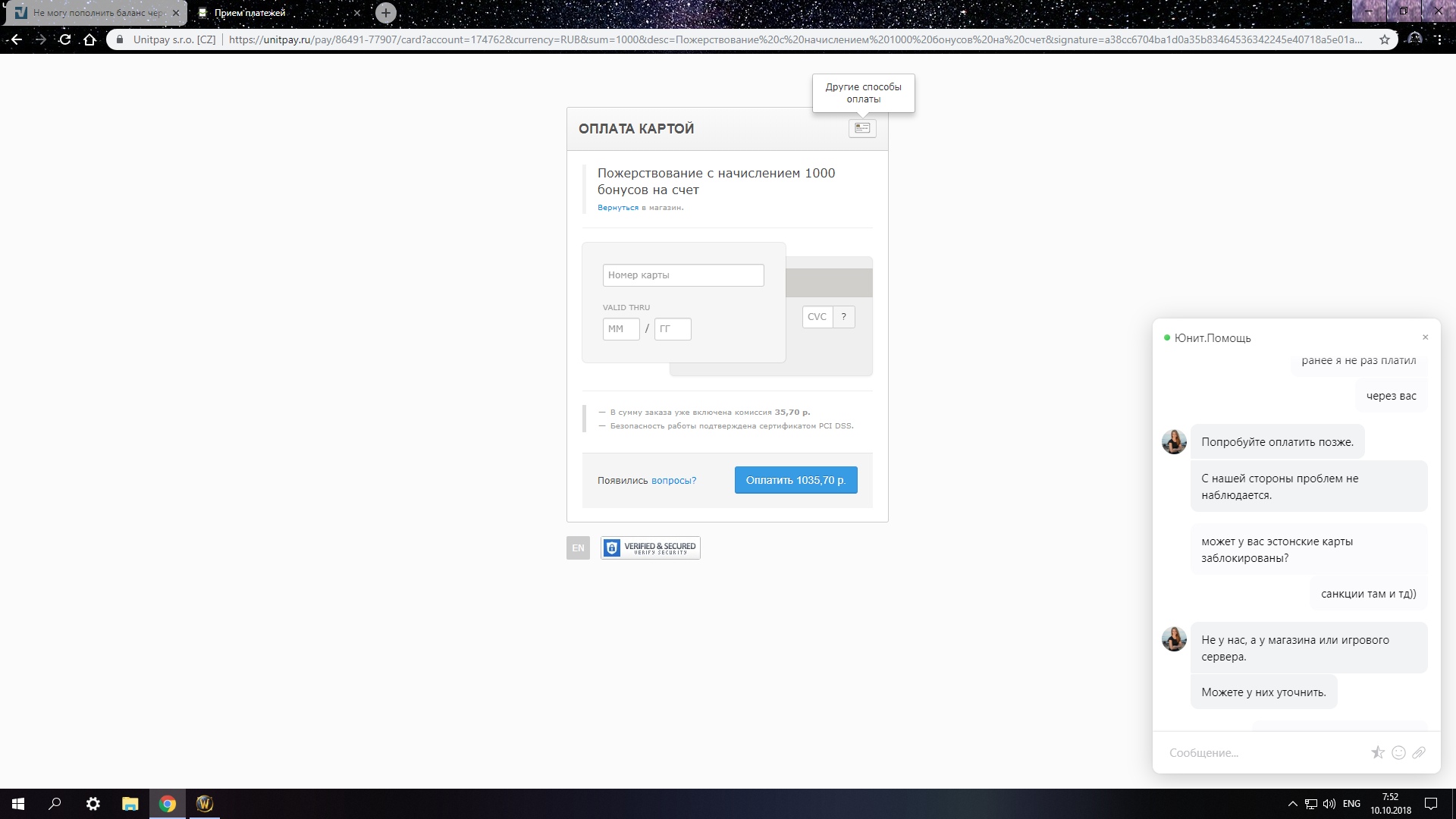Close the Юнит.Помощь chat widget
This screenshot has width=1456, height=819.
coord(1425,337)
